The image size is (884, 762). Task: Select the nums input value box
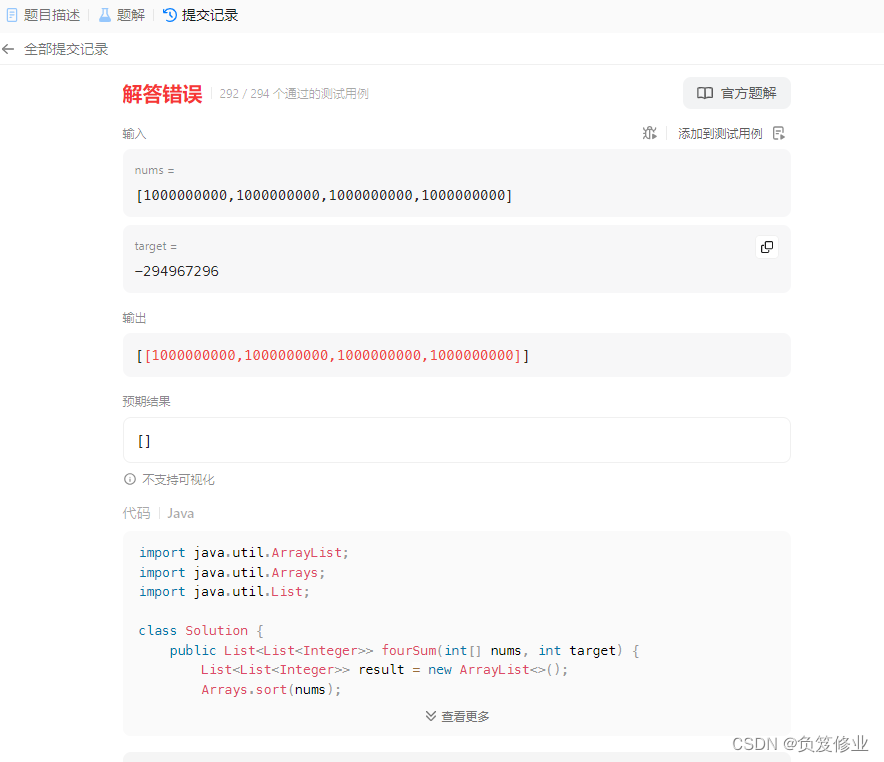456,183
